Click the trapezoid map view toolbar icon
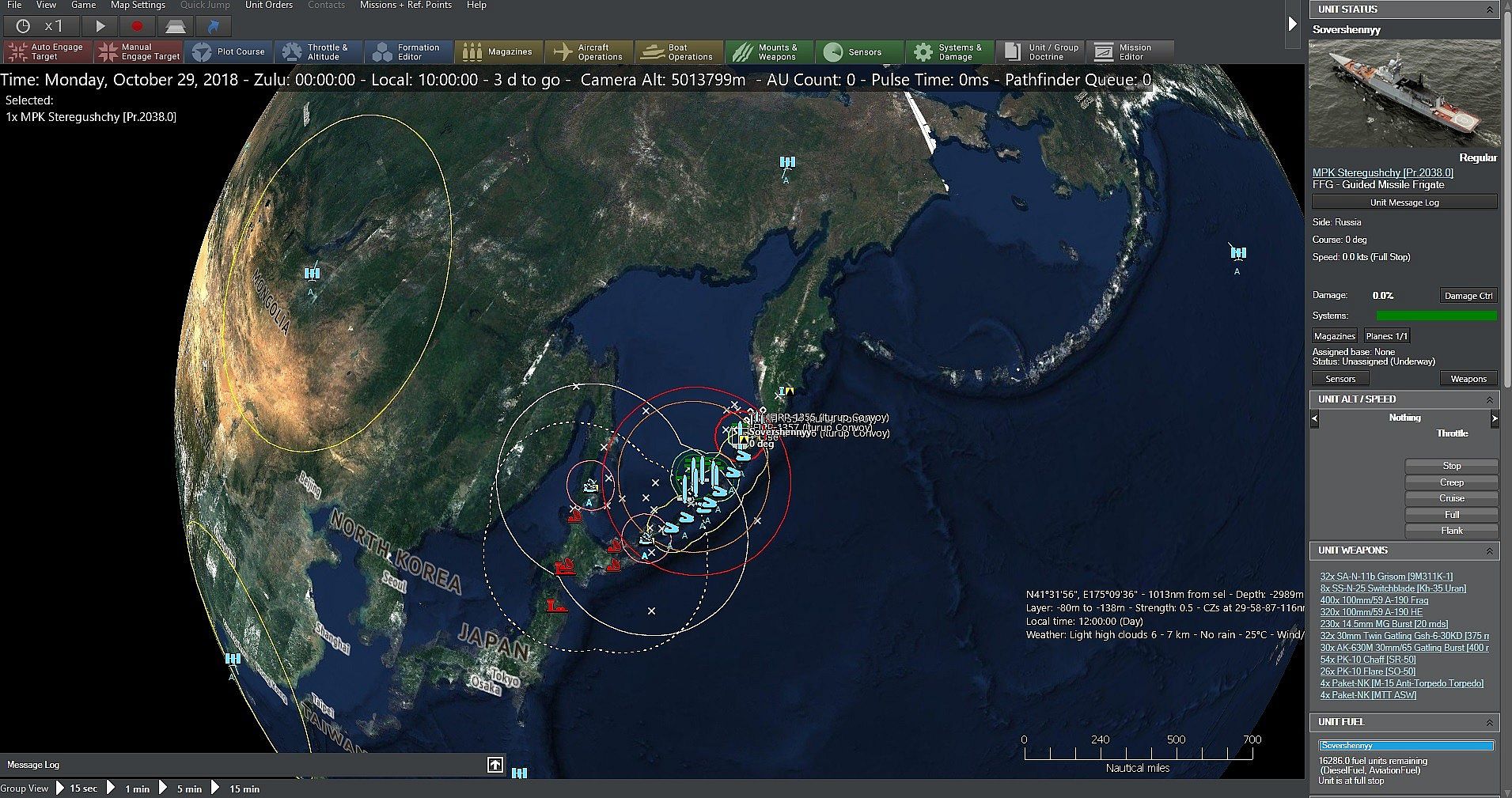 pyautogui.click(x=175, y=26)
